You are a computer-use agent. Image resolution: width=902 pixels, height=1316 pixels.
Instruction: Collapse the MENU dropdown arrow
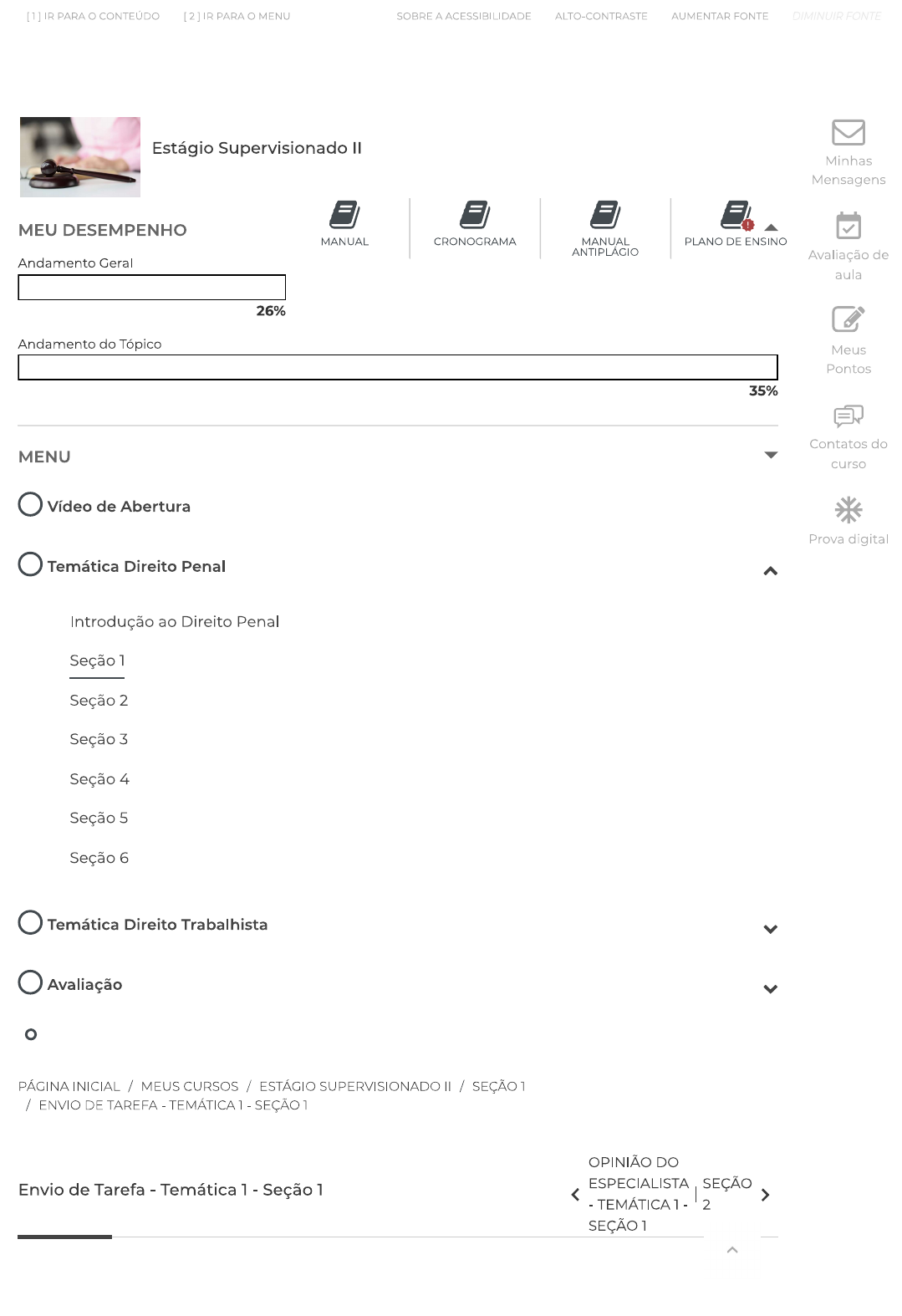(x=771, y=456)
